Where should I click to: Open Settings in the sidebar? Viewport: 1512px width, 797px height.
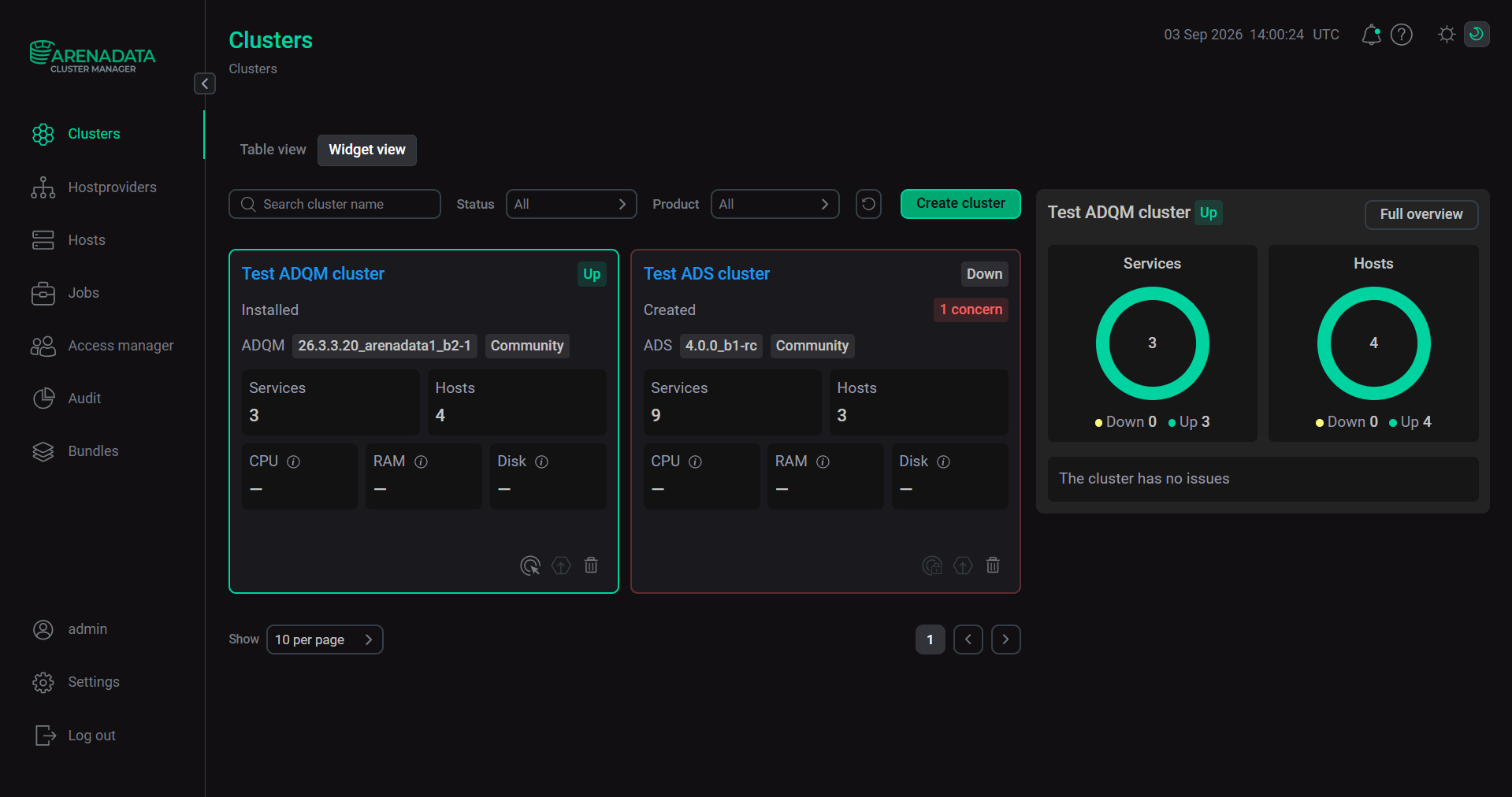(x=94, y=682)
